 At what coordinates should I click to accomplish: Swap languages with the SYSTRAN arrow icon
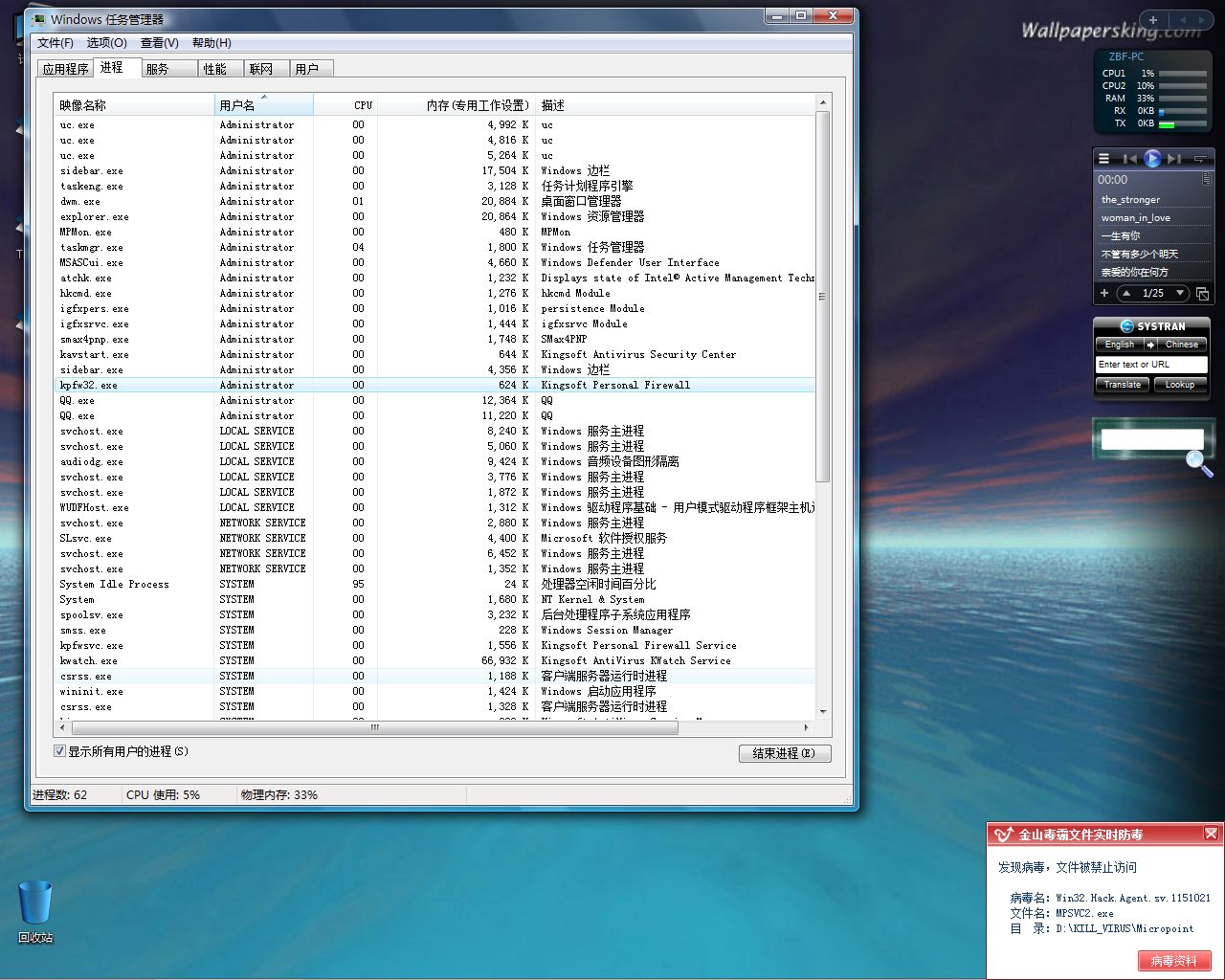pyautogui.click(x=1150, y=345)
